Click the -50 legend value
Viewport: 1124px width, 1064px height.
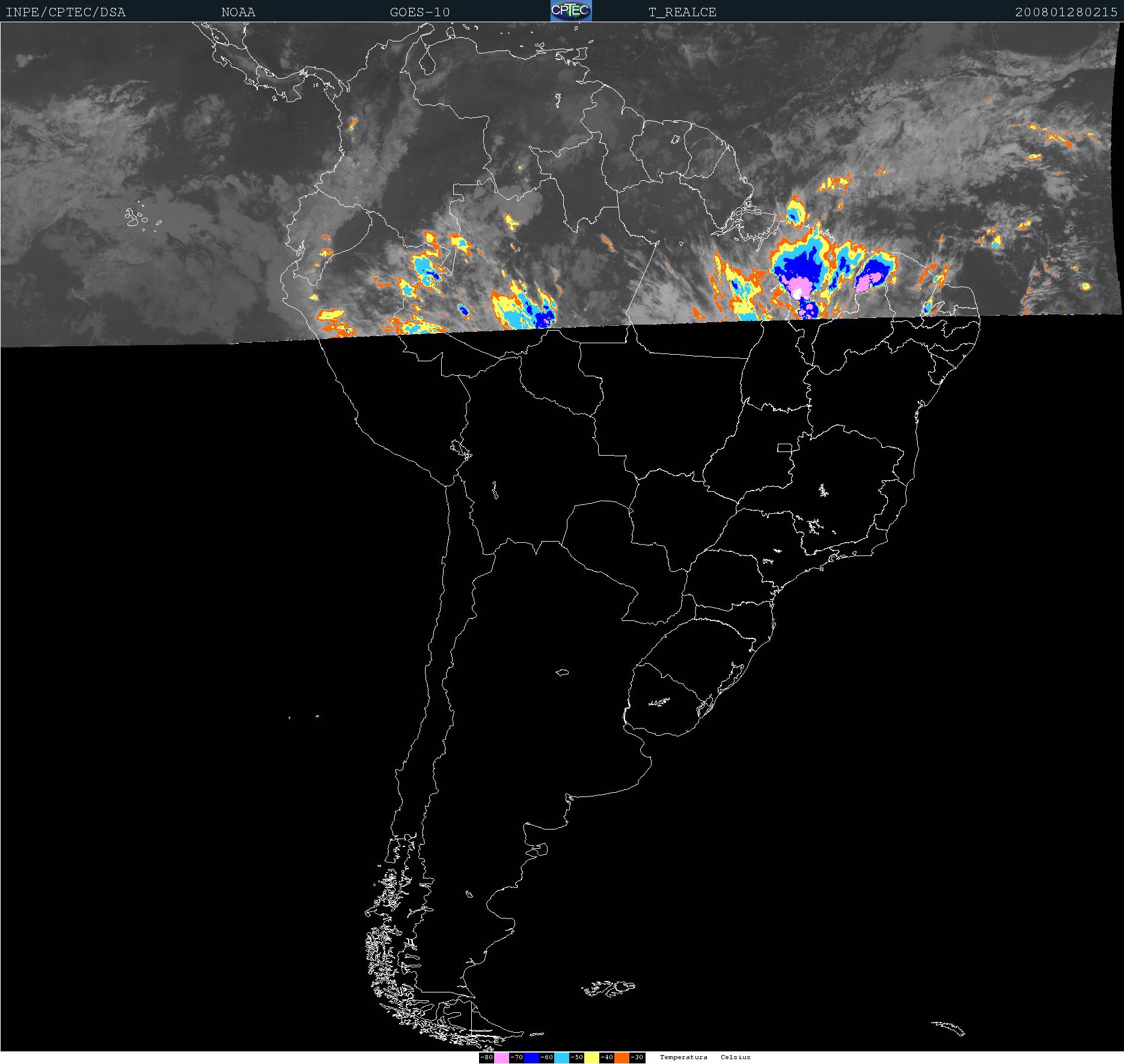[x=577, y=1057]
